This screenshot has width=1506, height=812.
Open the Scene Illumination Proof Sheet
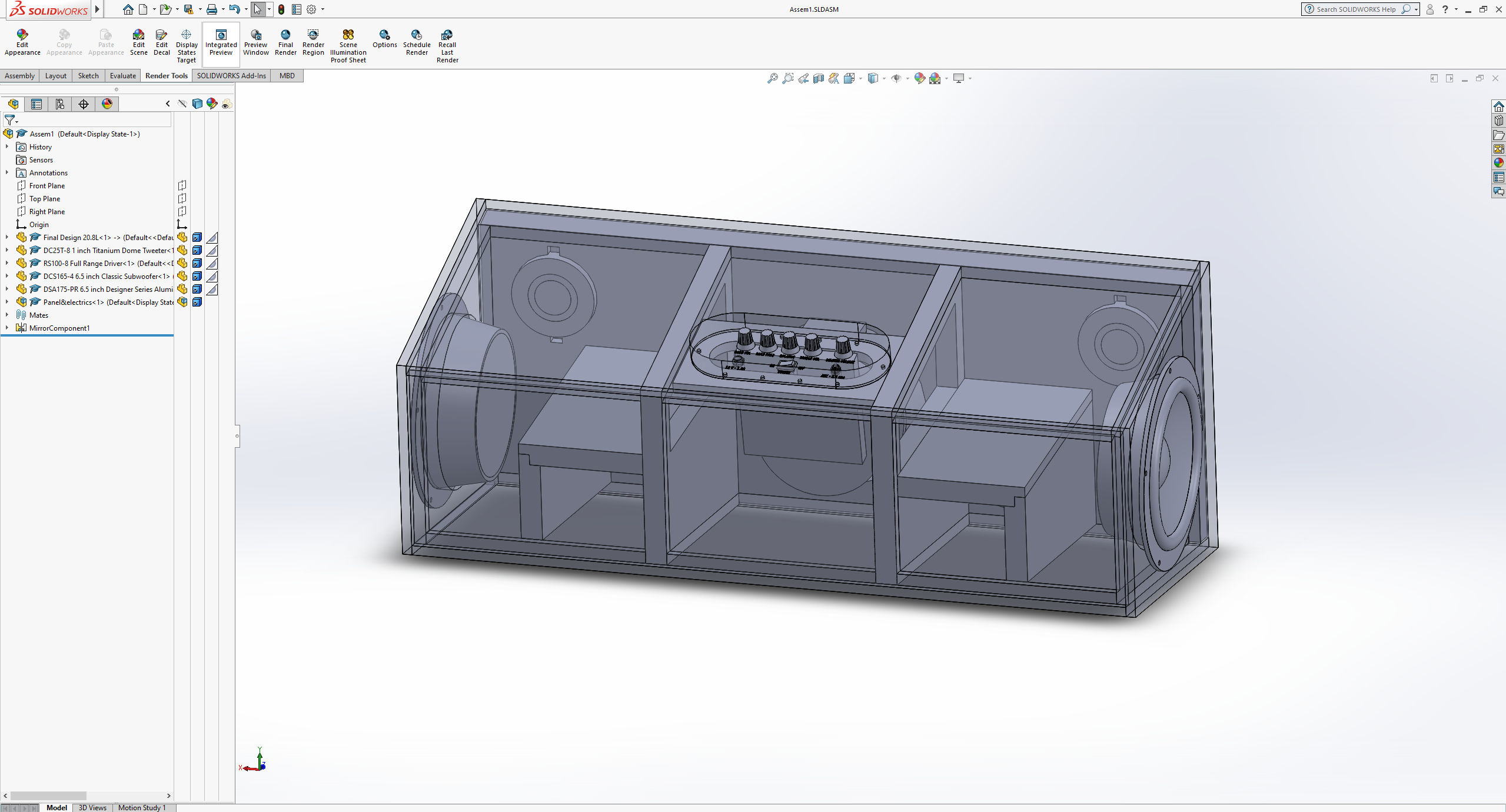tap(348, 42)
